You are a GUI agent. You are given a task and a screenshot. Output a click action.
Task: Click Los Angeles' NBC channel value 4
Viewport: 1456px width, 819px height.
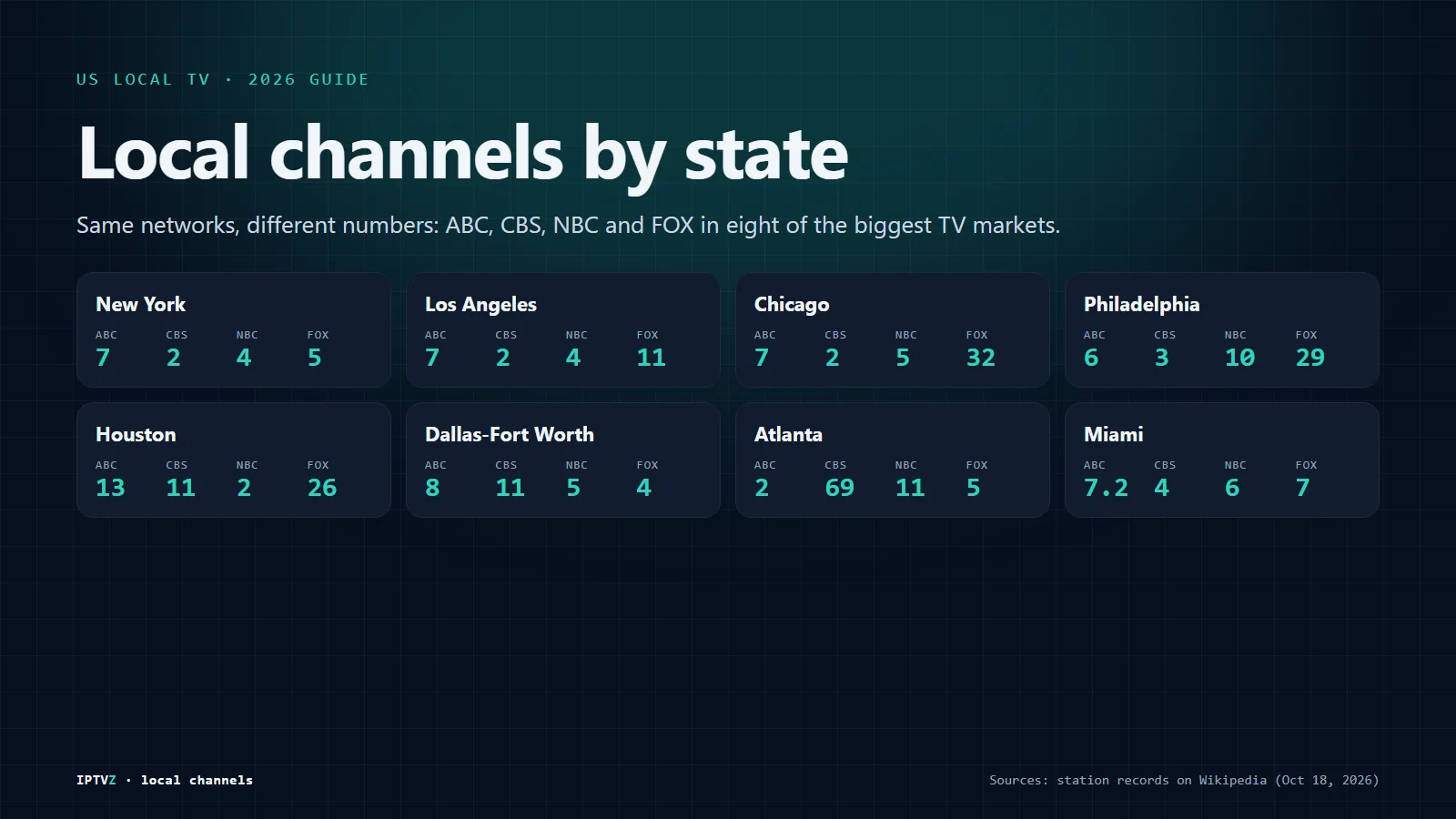pos(573,358)
